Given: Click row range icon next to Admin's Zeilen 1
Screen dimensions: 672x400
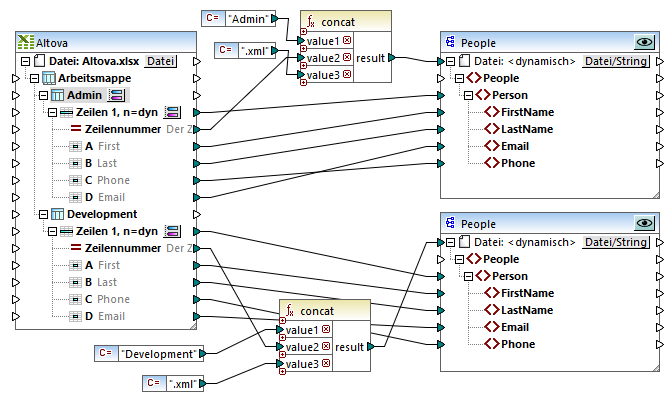Looking at the screenshot, I should click(172, 113).
